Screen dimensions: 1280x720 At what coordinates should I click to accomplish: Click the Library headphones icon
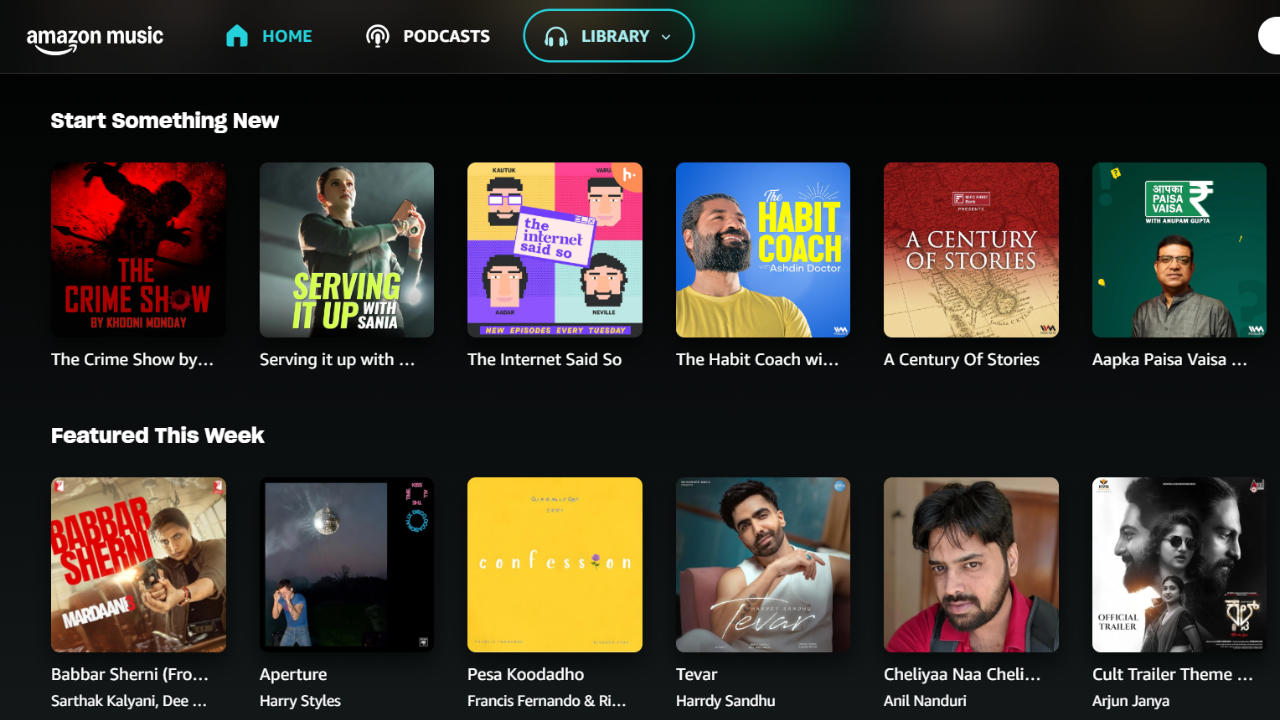(x=556, y=37)
